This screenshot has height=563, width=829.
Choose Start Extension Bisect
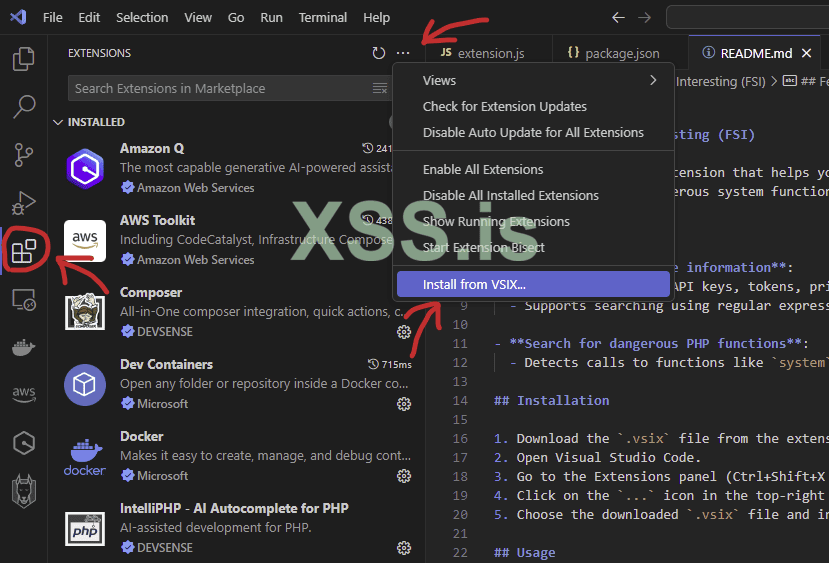[x=533, y=247]
